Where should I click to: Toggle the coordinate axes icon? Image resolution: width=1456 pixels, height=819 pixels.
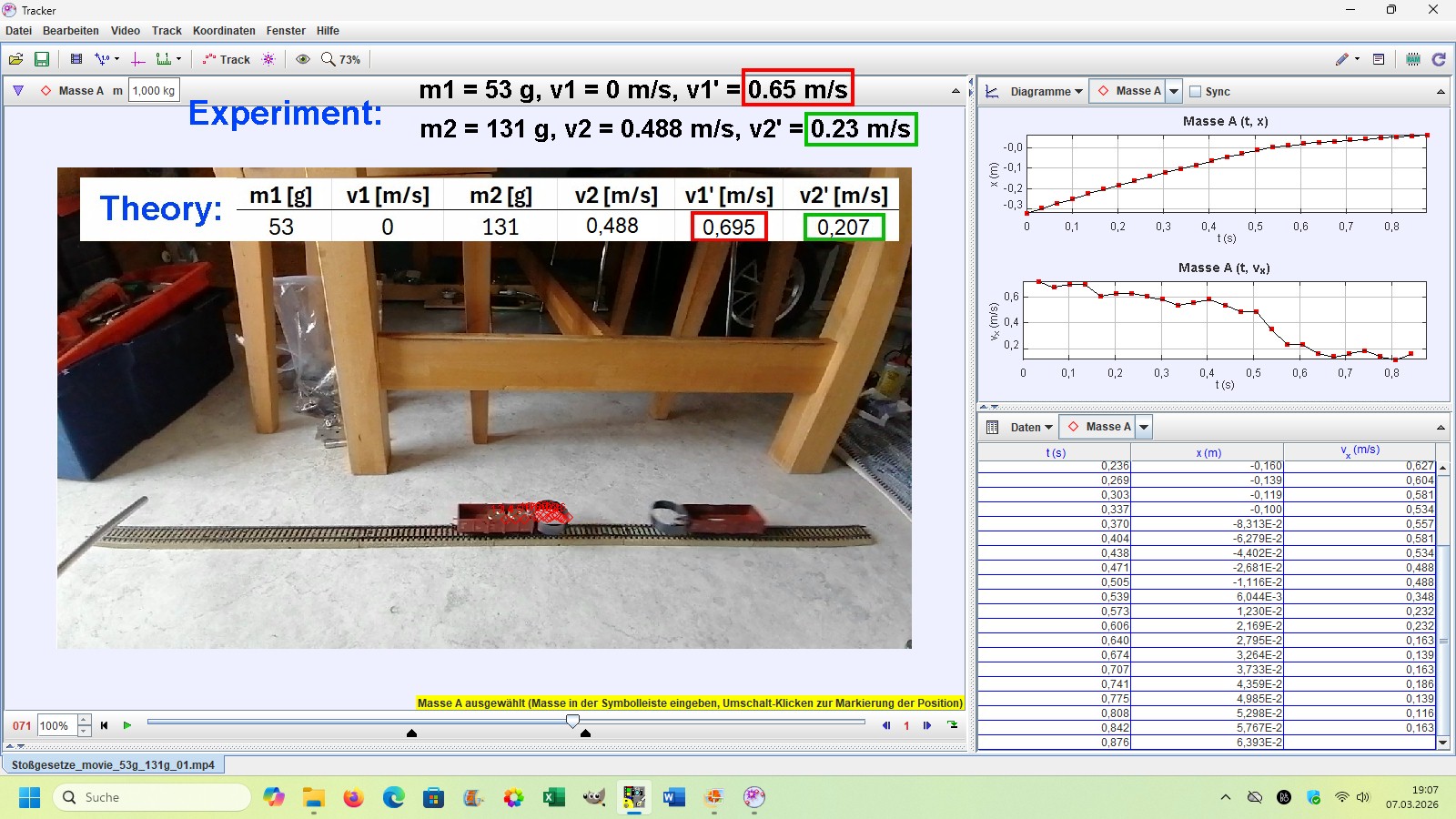click(138, 59)
